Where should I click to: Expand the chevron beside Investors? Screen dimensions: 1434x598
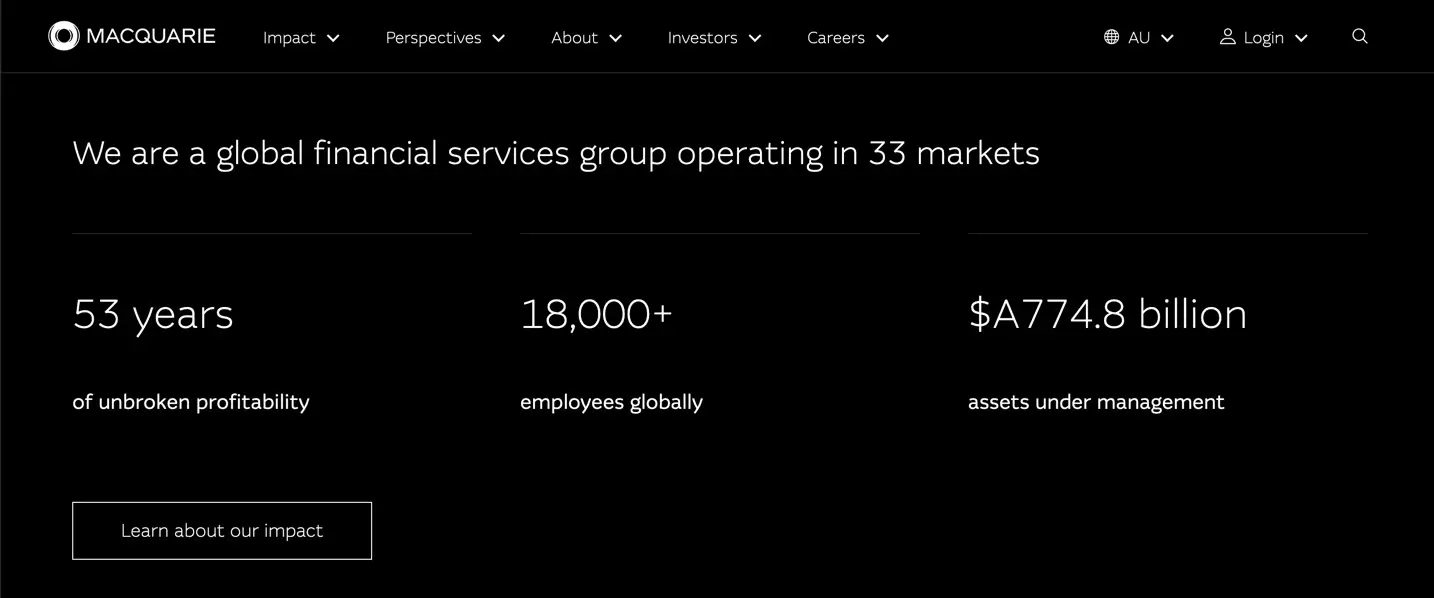pos(755,38)
